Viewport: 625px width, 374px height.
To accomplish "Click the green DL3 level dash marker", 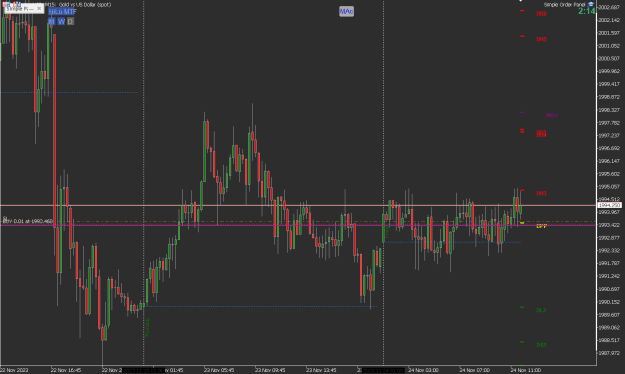I will [522, 307].
